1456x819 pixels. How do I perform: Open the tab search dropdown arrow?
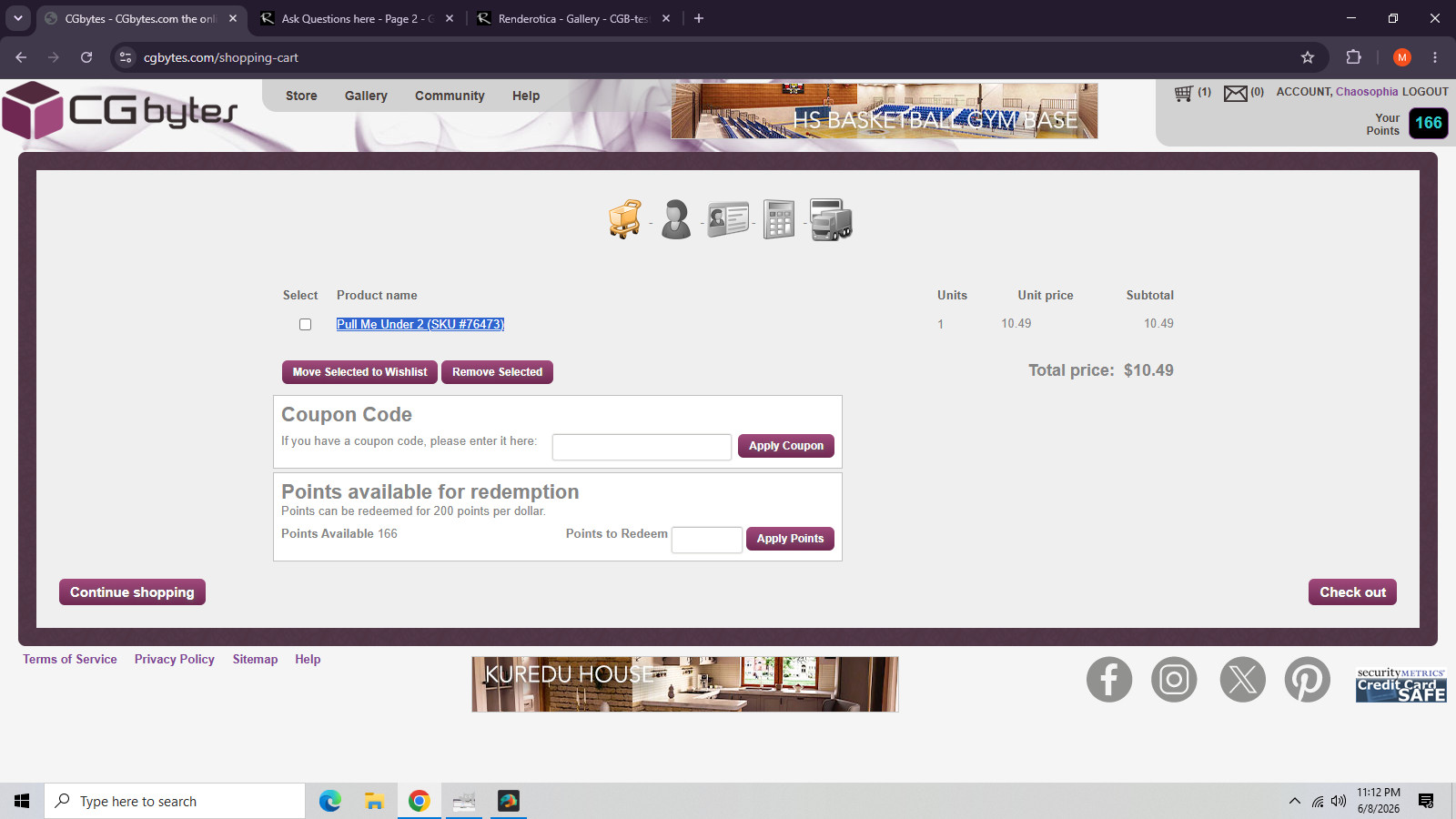point(18,18)
